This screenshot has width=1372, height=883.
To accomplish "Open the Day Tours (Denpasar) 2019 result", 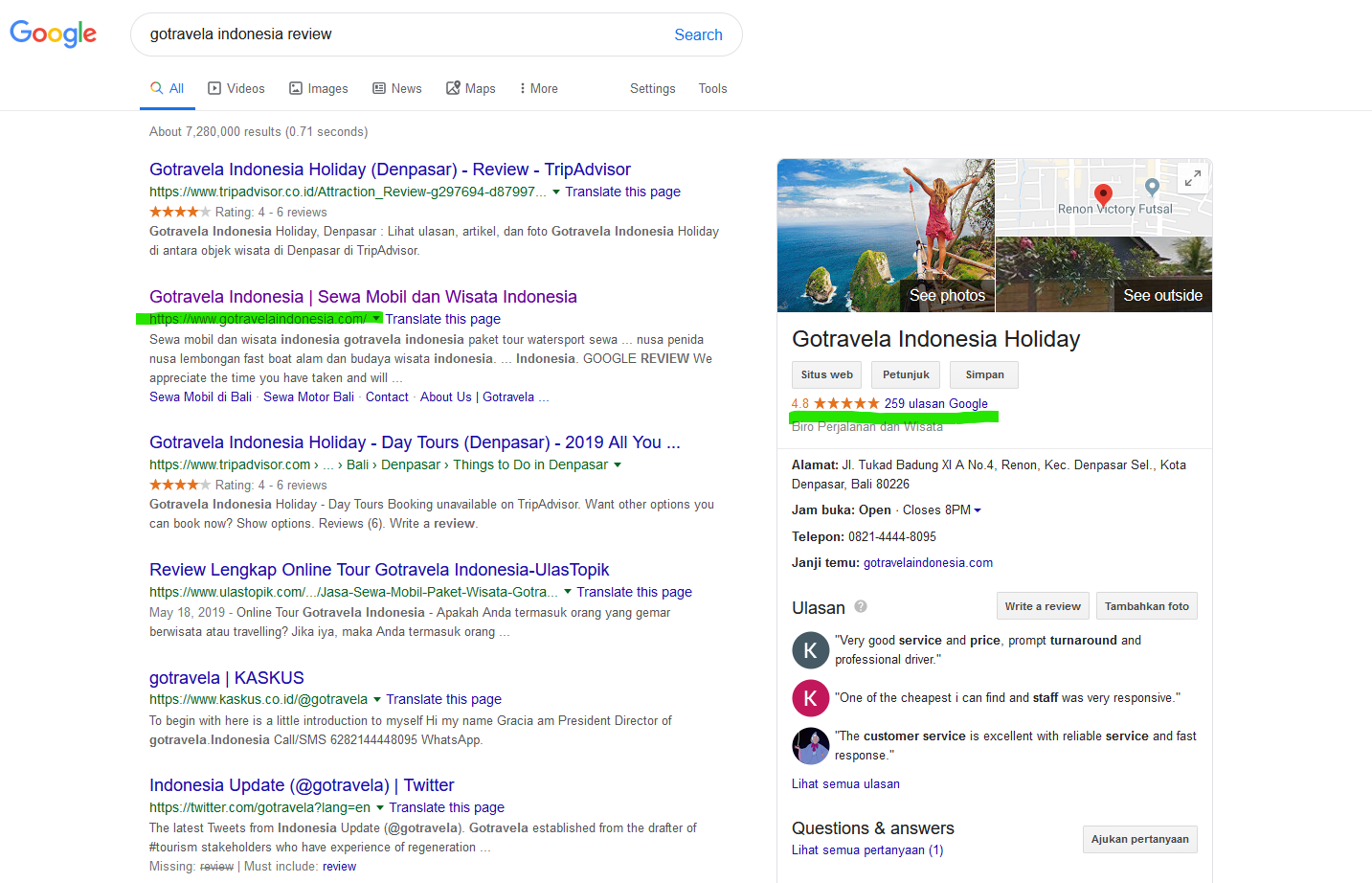I will [415, 442].
